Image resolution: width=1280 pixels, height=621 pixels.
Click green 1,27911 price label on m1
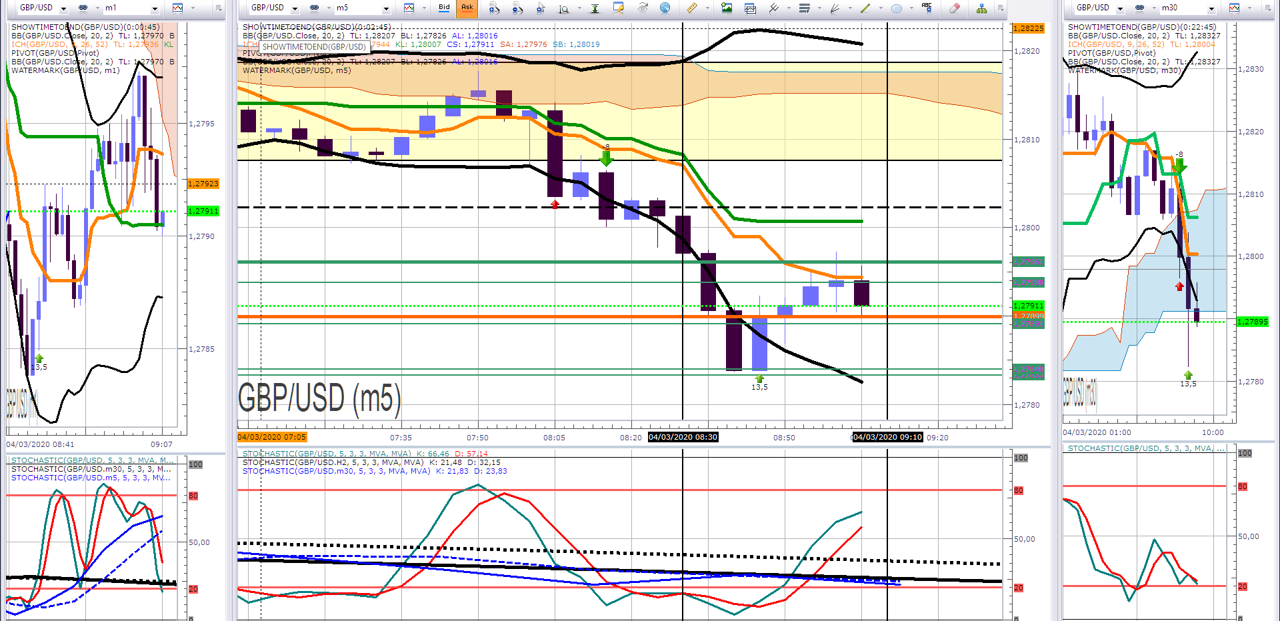201,211
